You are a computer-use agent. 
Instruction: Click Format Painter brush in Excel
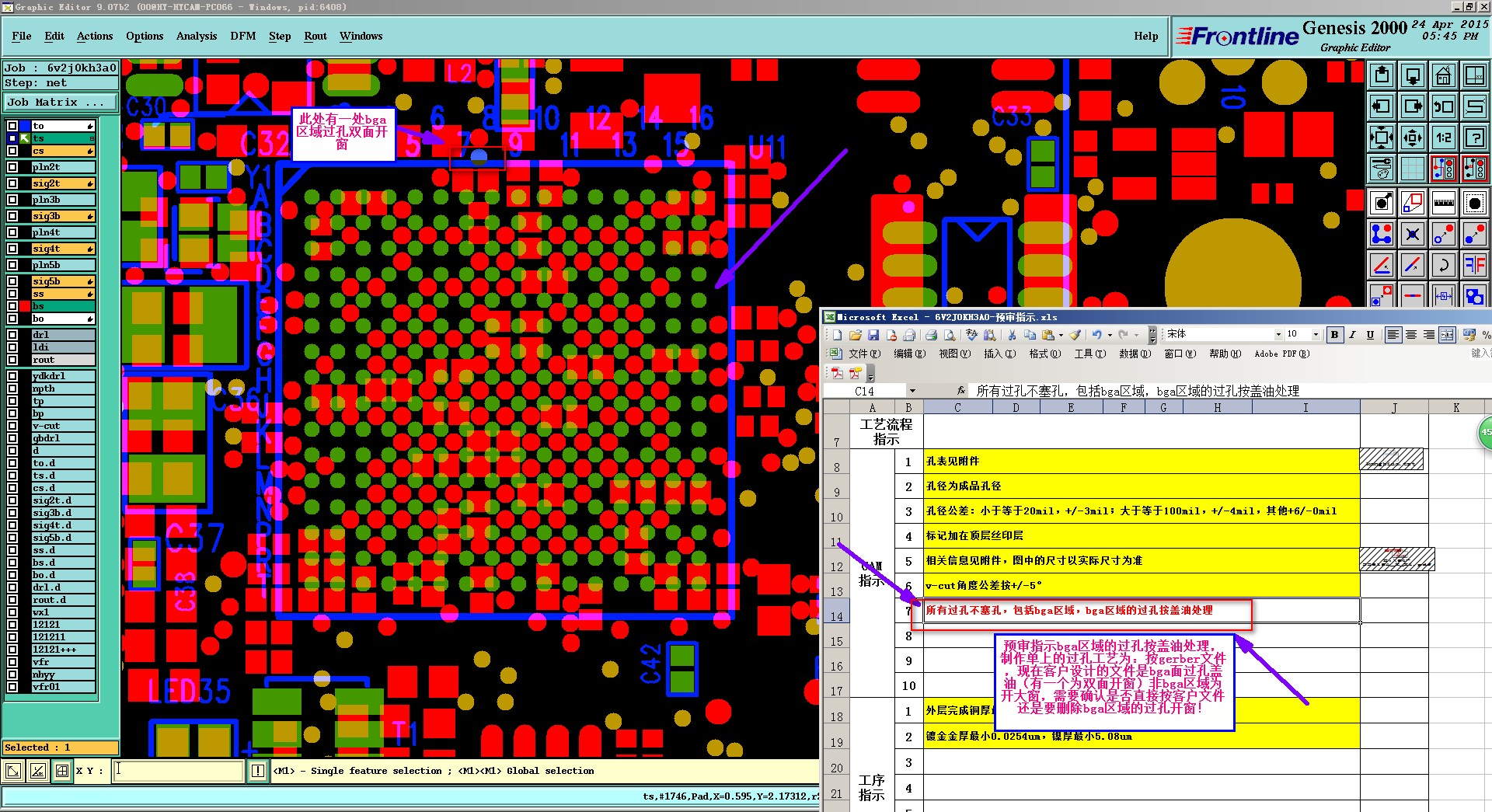(1075, 335)
